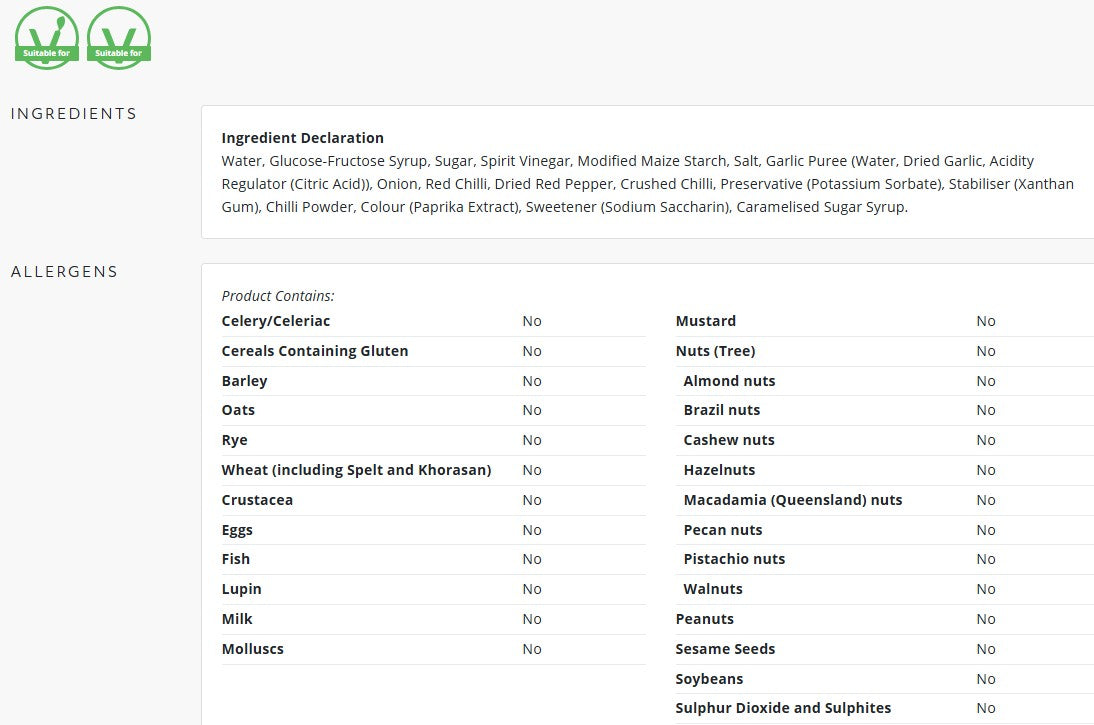Click the No value beside Milk
Screen dimensions: 1094x725
532,619
